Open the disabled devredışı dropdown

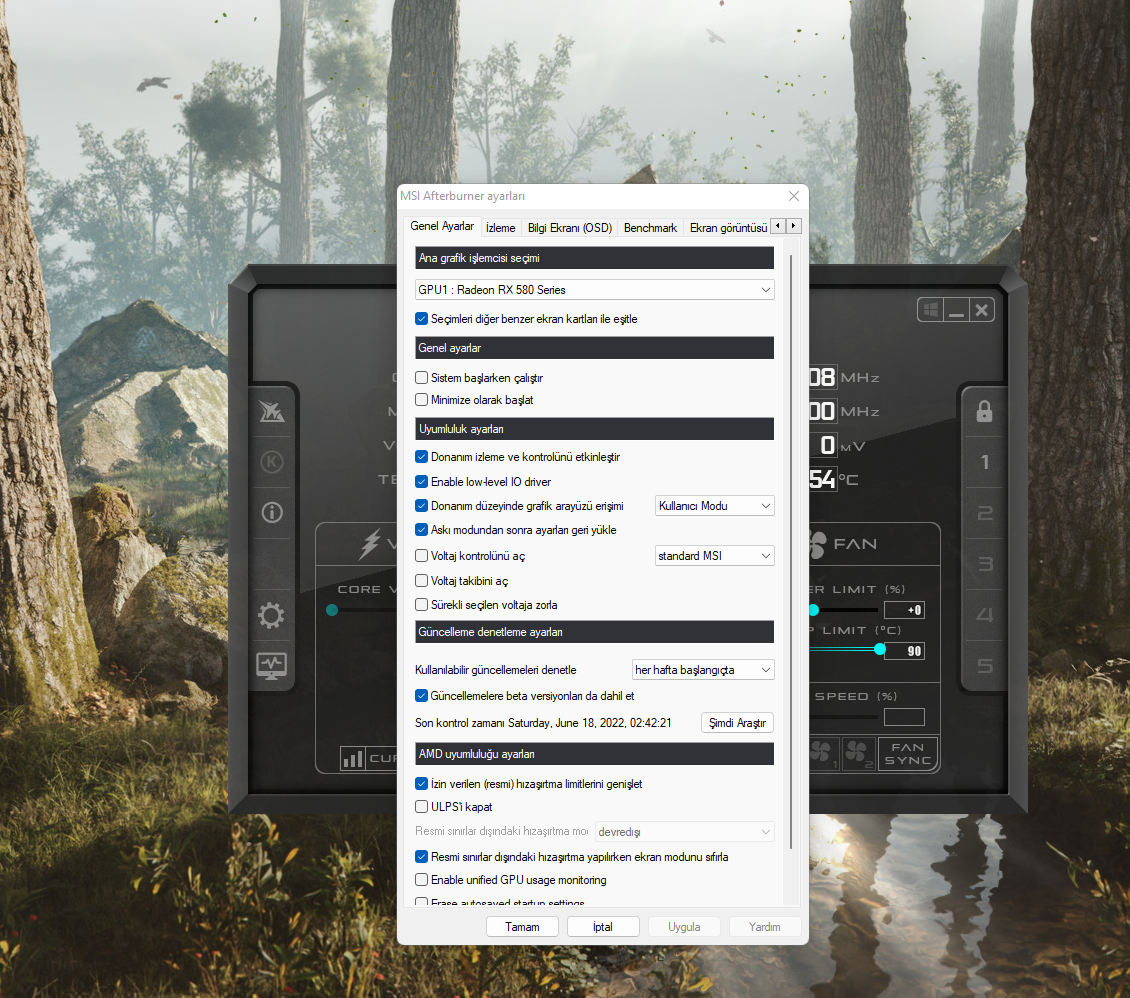[685, 832]
